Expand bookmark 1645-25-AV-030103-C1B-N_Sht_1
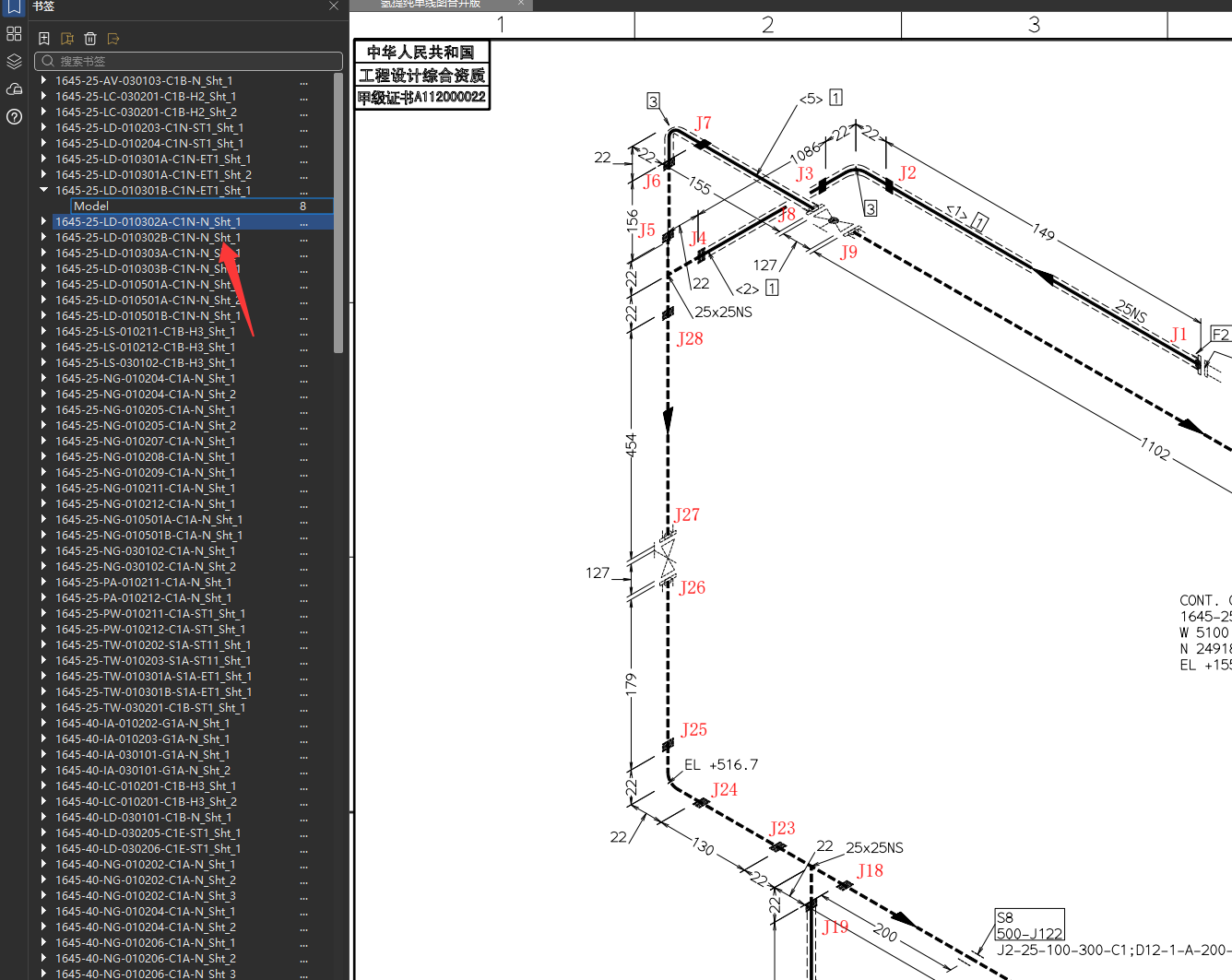 43,81
